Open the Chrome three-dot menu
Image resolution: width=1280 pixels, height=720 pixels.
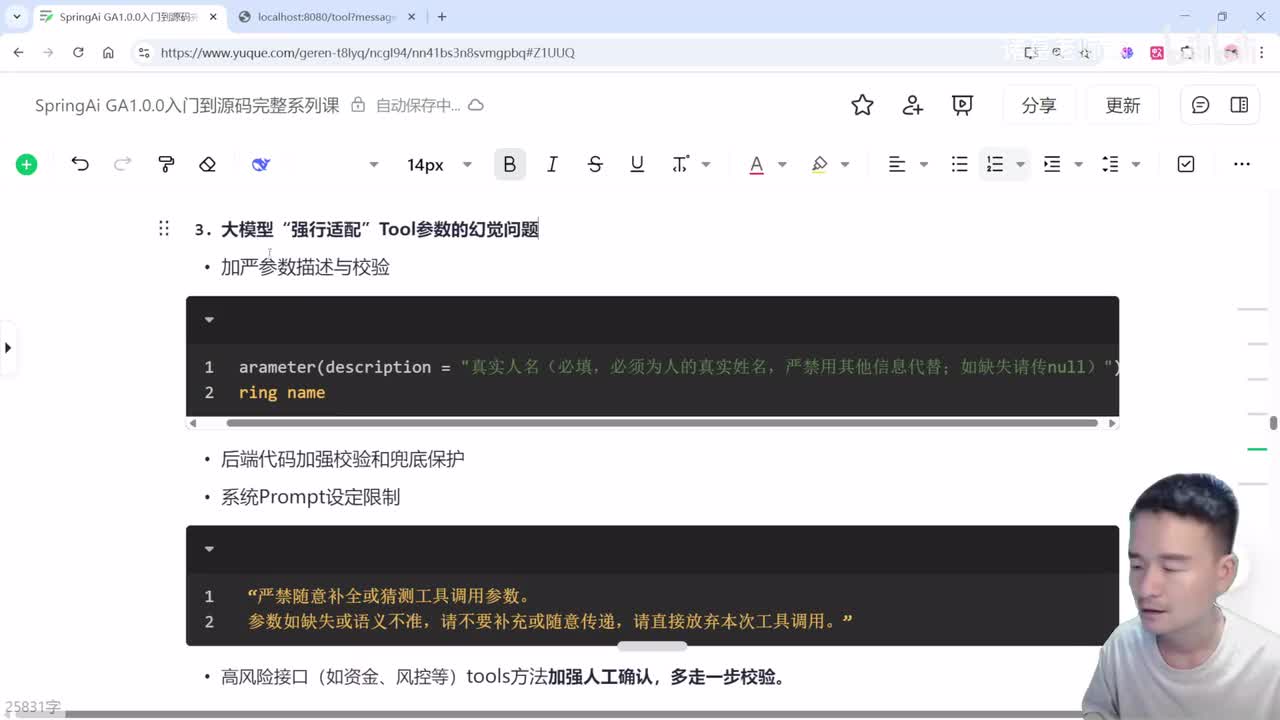click(1260, 52)
